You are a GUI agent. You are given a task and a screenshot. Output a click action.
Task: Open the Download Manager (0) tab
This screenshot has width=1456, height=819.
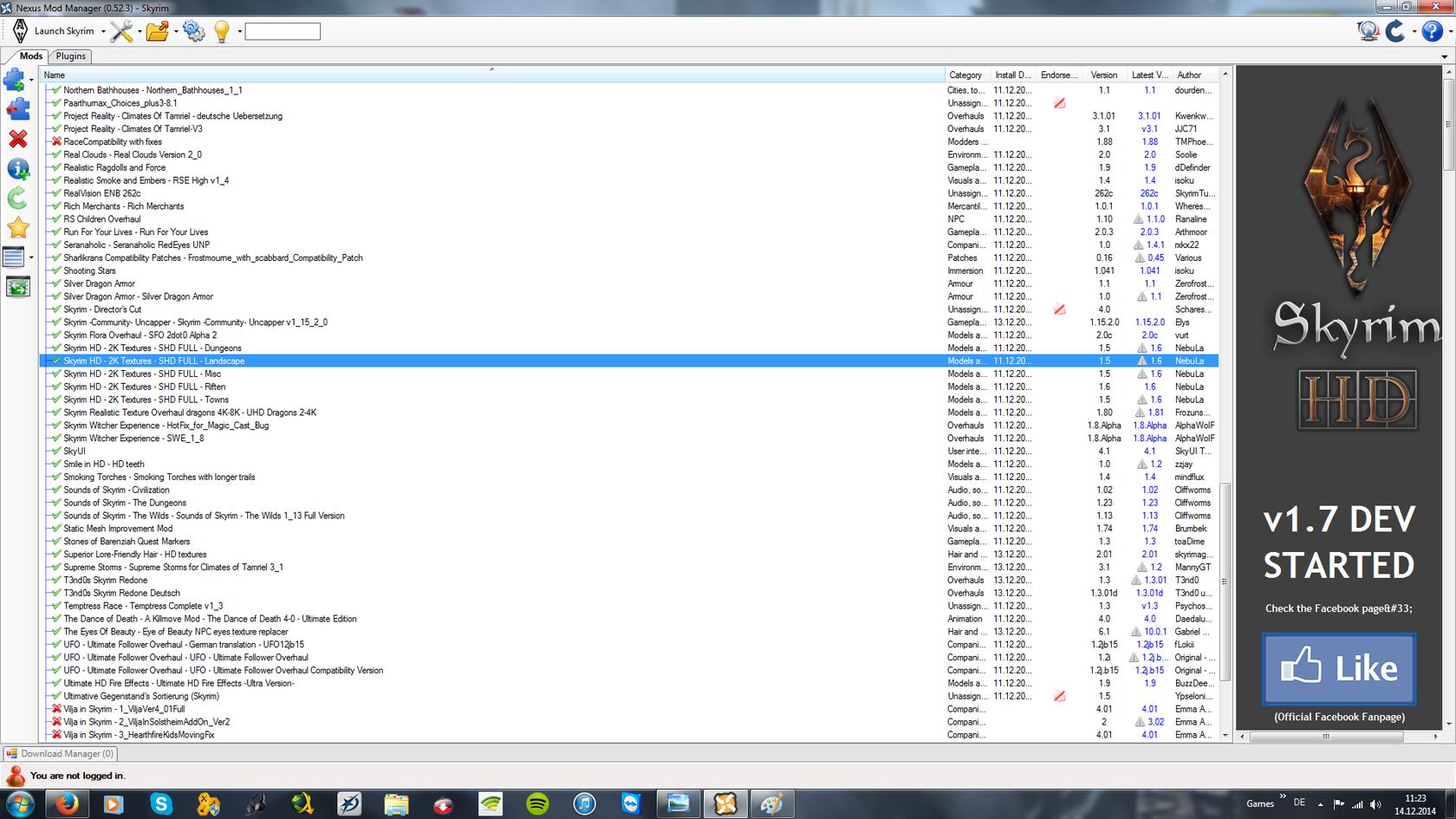pos(61,753)
